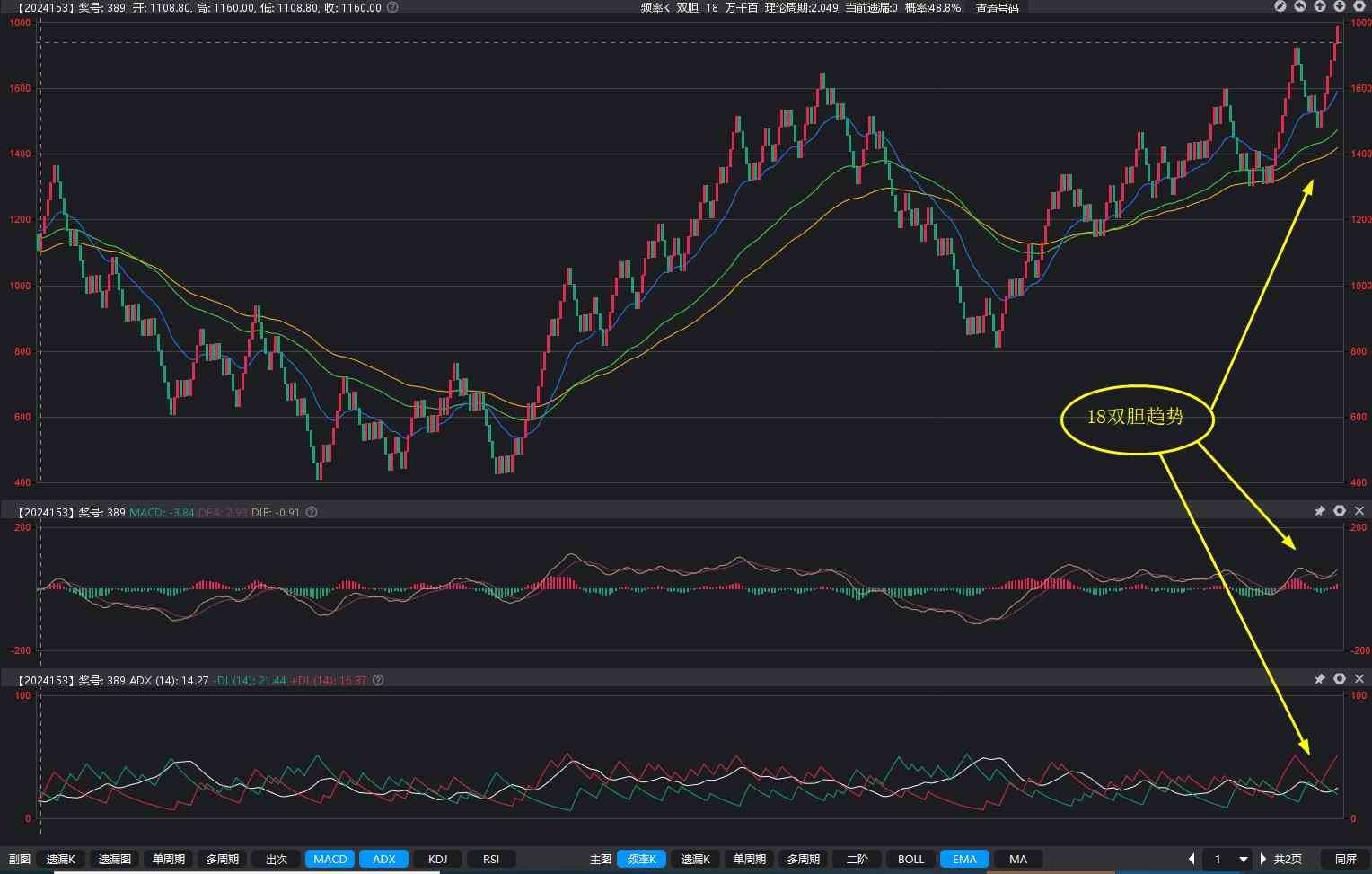Switch the sub-chart to KDJ
The width and height of the screenshot is (1372, 874).
(437, 860)
